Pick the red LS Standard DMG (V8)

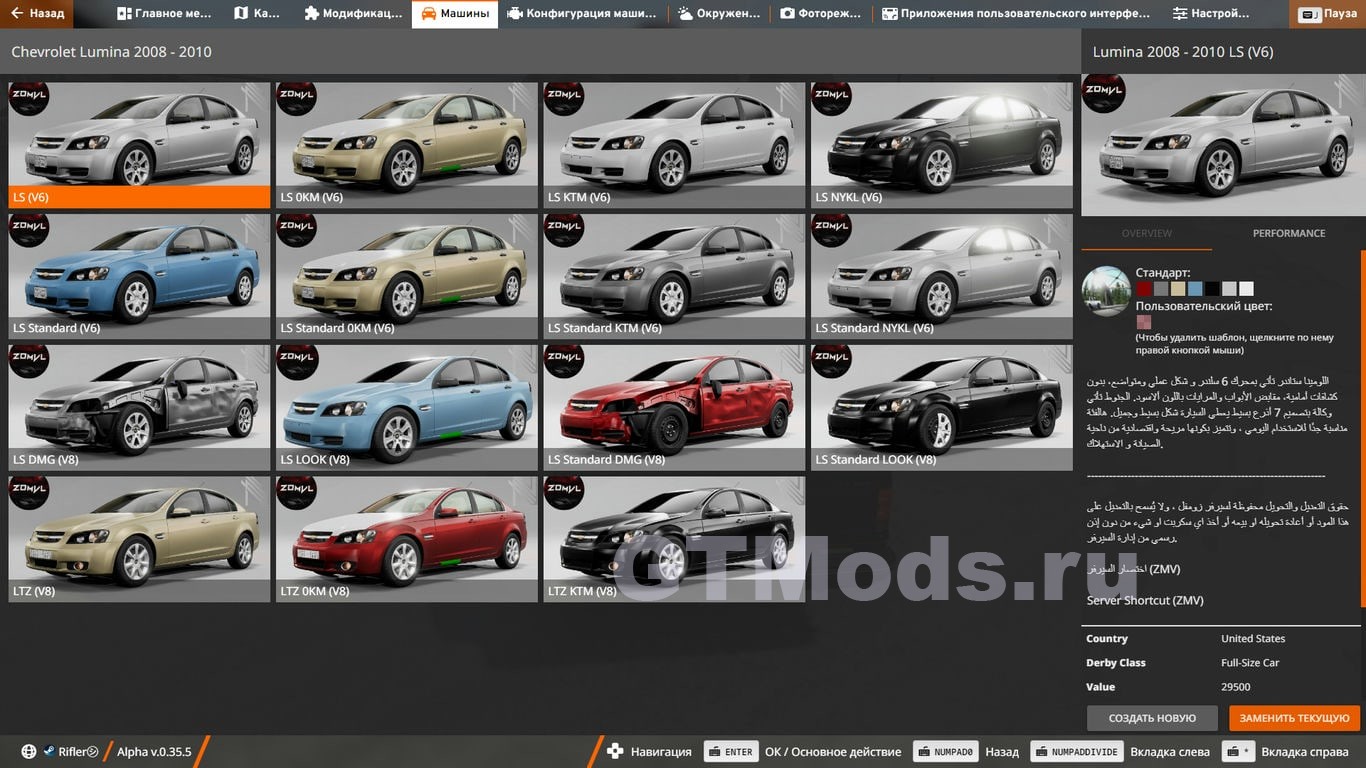tap(674, 408)
